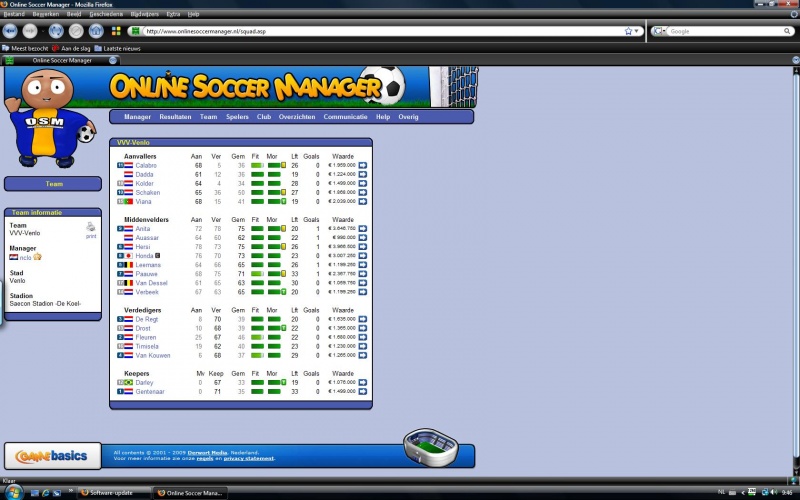Click the arrow icon in Honda's row
Viewport: 800px width, 500px height.
(363, 255)
